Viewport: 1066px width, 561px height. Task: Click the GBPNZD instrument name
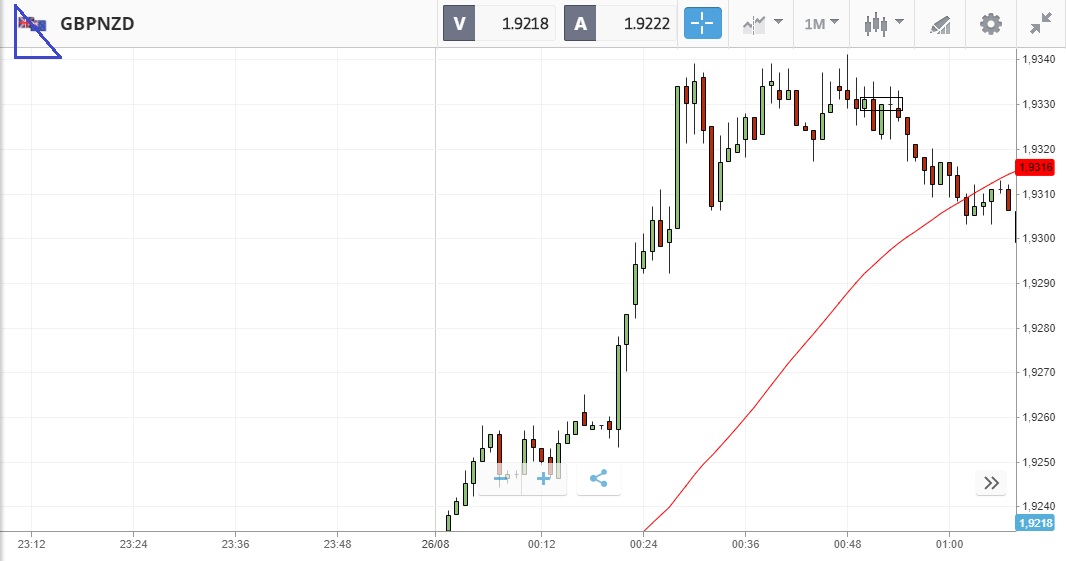pyautogui.click(x=97, y=23)
